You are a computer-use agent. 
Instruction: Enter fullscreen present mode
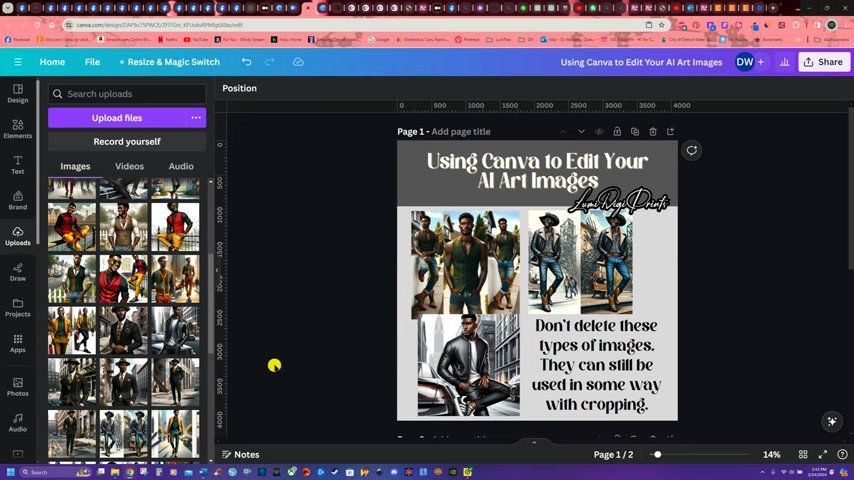[822, 454]
